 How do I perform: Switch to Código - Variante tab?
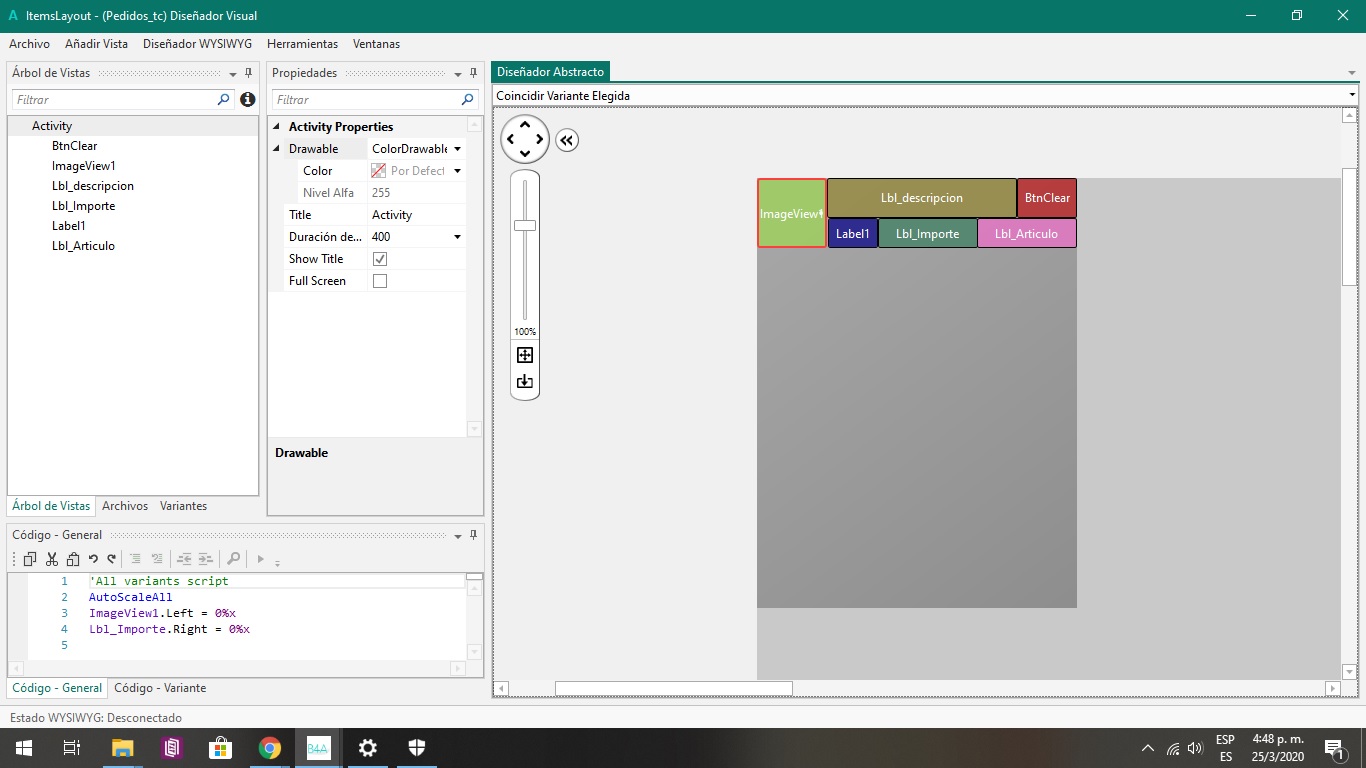click(x=160, y=688)
